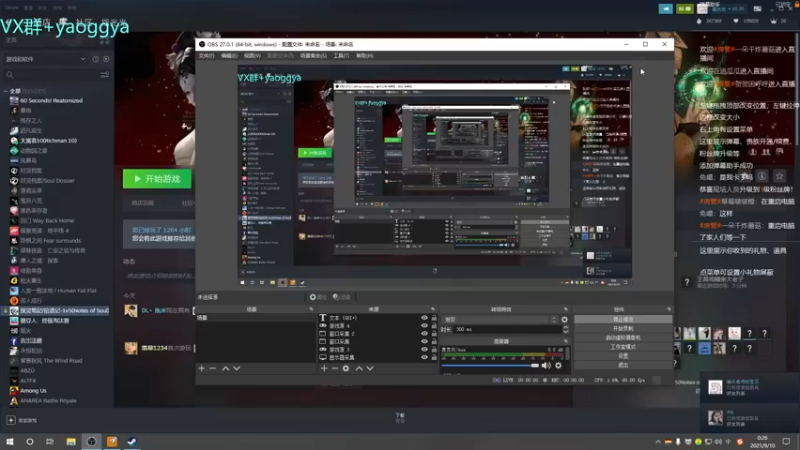Open File Explorer from the taskbar
The image size is (800, 450).
click(x=71, y=442)
